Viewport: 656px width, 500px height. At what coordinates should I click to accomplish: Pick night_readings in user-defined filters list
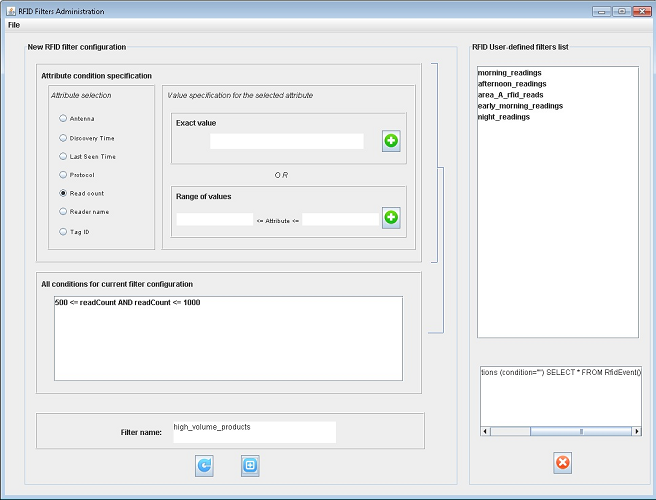(x=504, y=117)
